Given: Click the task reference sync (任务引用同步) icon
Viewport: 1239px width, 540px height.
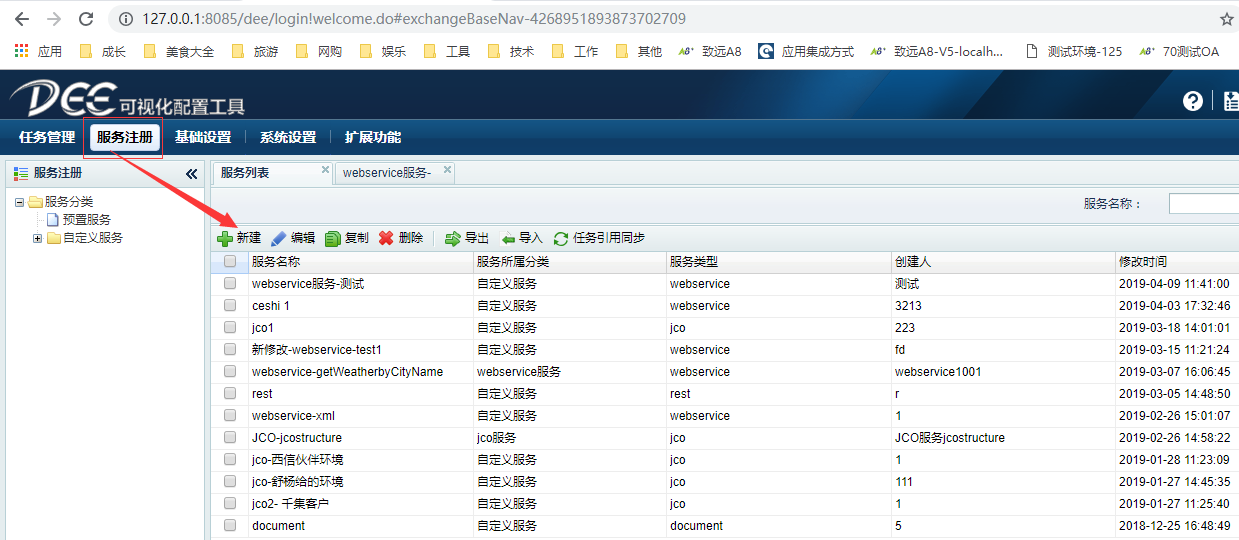Looking at the screenshot, I should coord(561,239).
